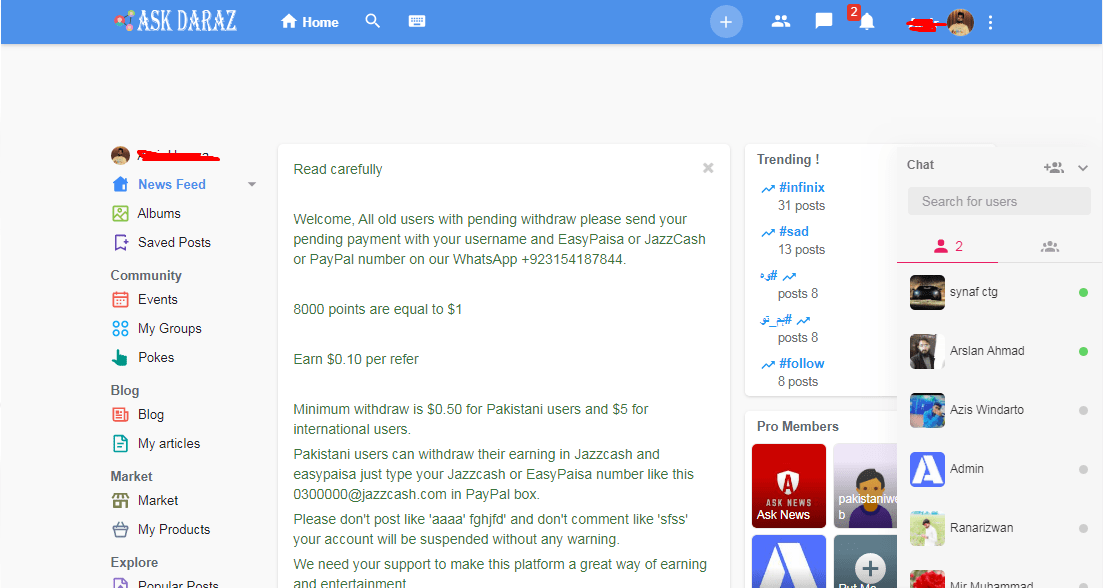
Task: Expand the News Feed dropdown arrow
Action: point(252,185)
